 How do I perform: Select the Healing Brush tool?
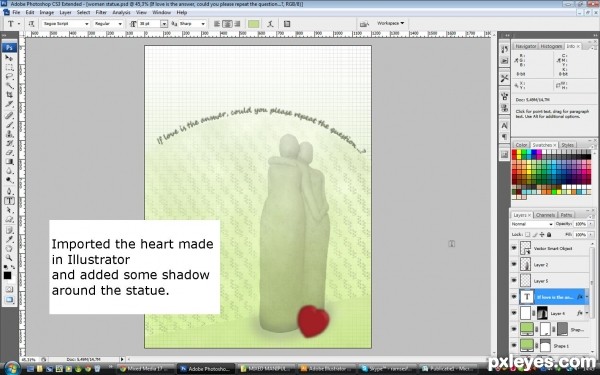pos(9,116)
